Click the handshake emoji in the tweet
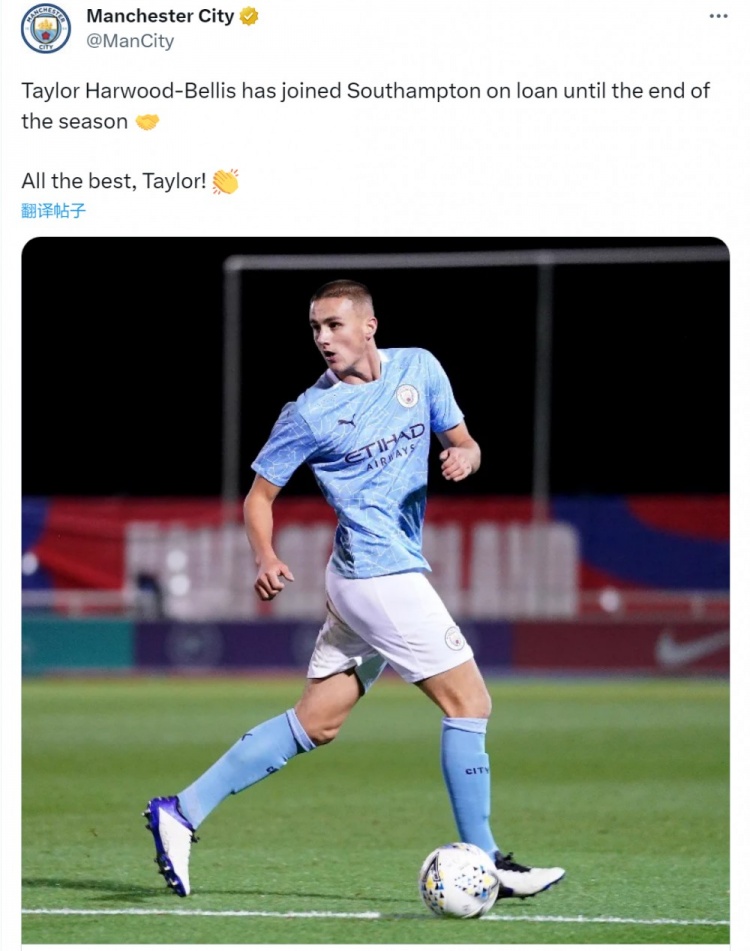This screenshot has width=750, height=951. (147, 122)
